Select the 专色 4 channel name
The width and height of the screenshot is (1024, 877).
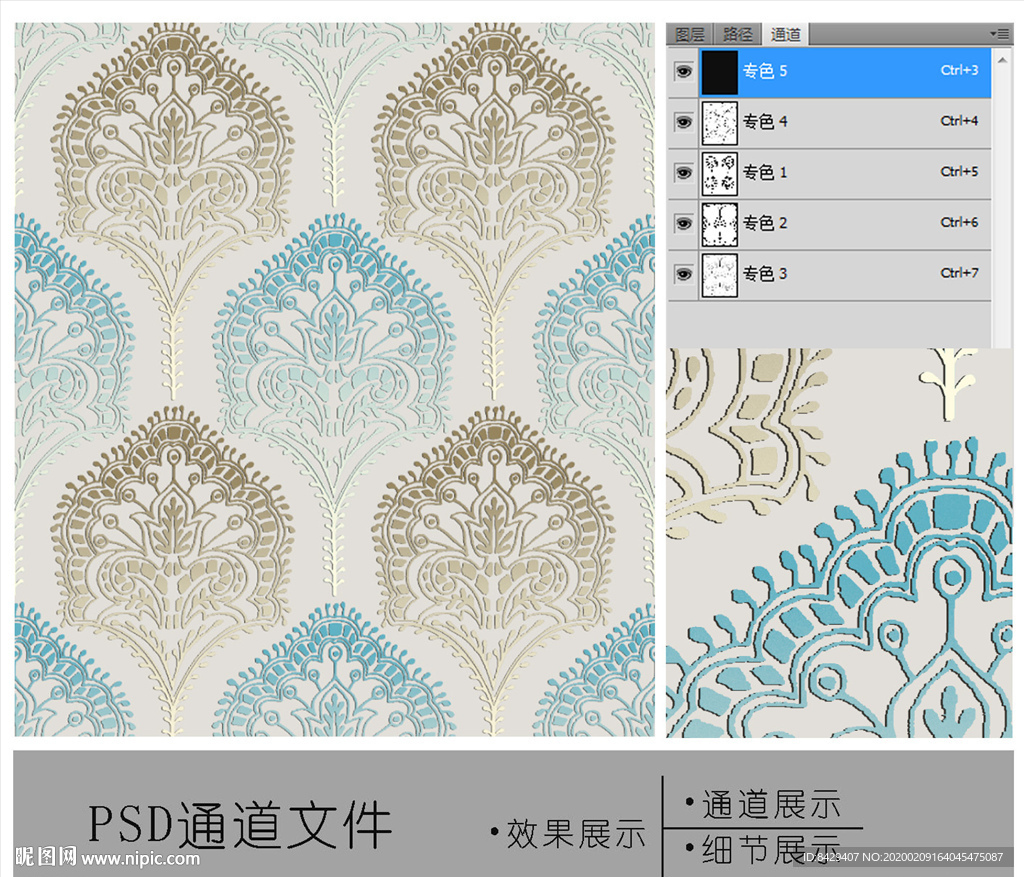[x=765, y=121]
